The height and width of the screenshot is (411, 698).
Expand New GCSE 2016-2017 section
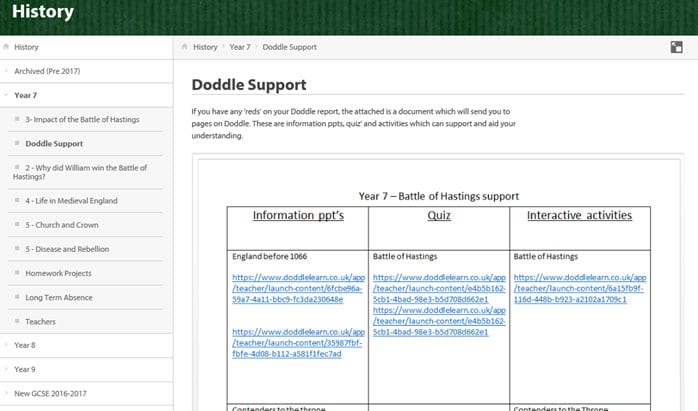(50, 394)
